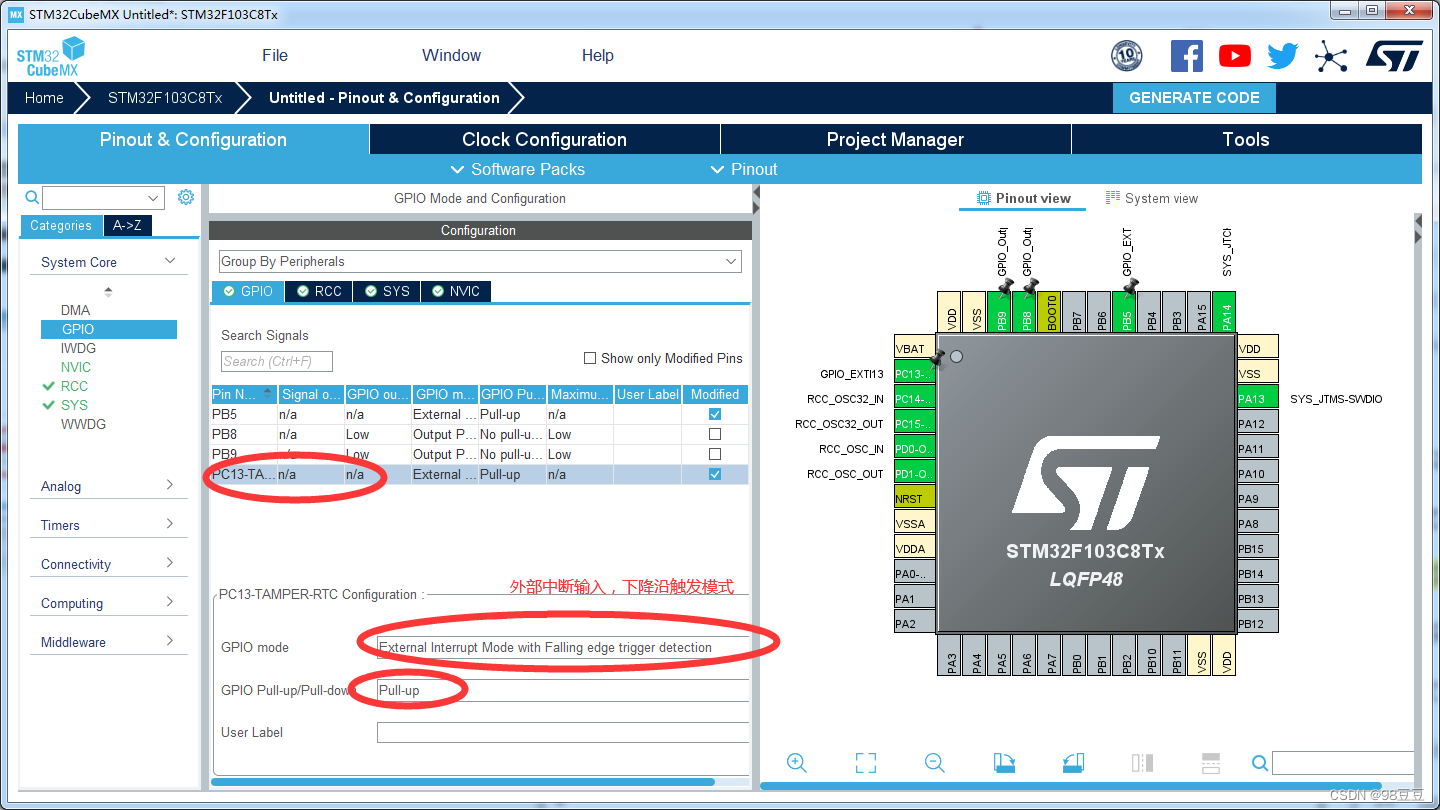Switch to Tools tab
Viewport: 1440px width, 810px height.
click(1246, 139)
